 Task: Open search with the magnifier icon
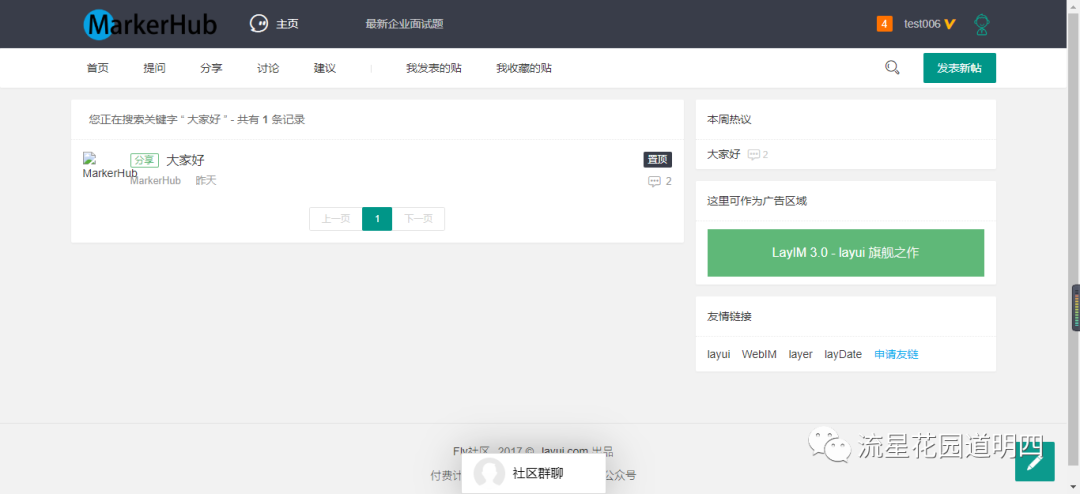click(x=892, y=68)
